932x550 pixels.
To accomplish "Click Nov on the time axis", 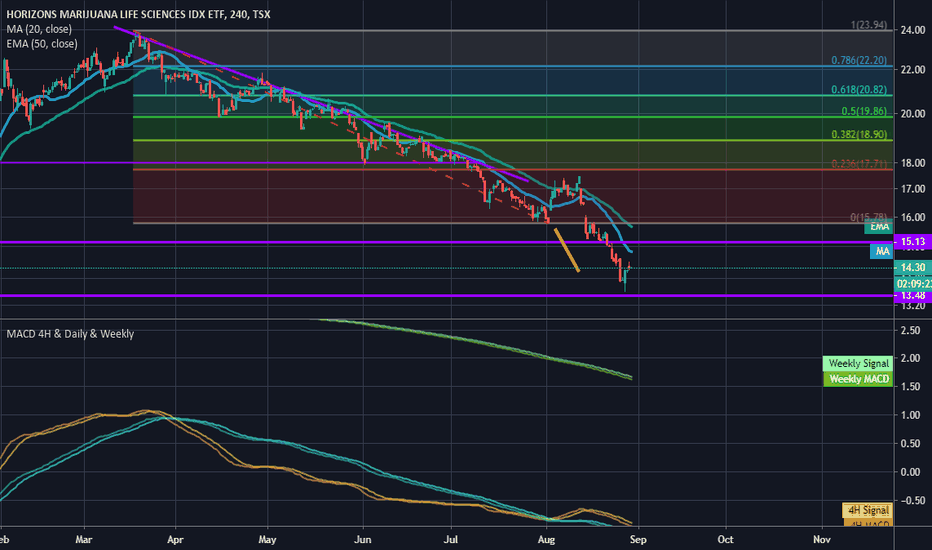I will (821, 540).
